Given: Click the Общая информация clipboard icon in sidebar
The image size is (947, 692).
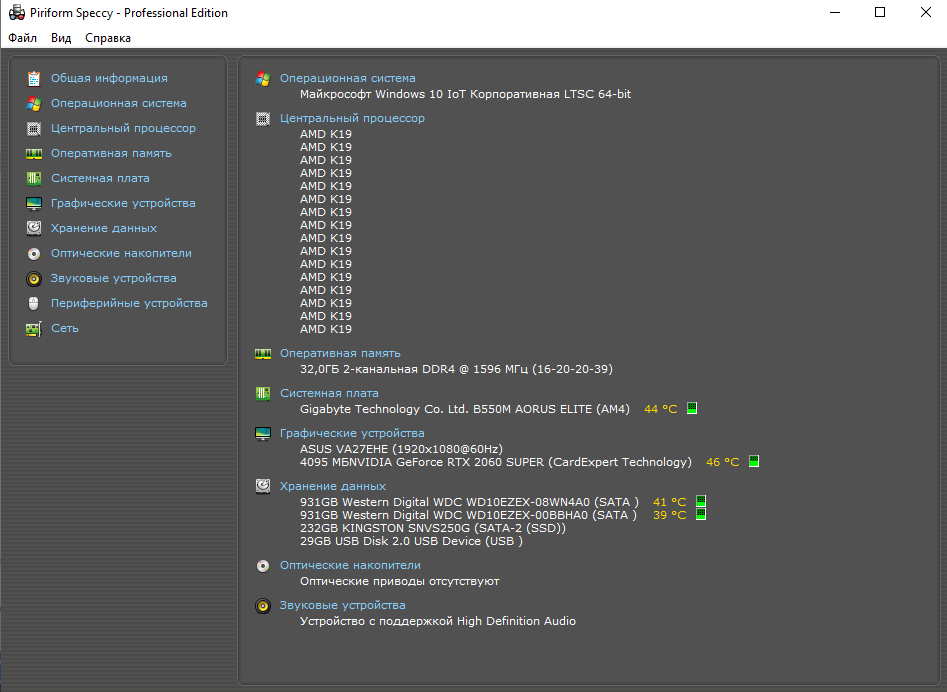Looking at the screenshot, I should click(x=34, y=78).
